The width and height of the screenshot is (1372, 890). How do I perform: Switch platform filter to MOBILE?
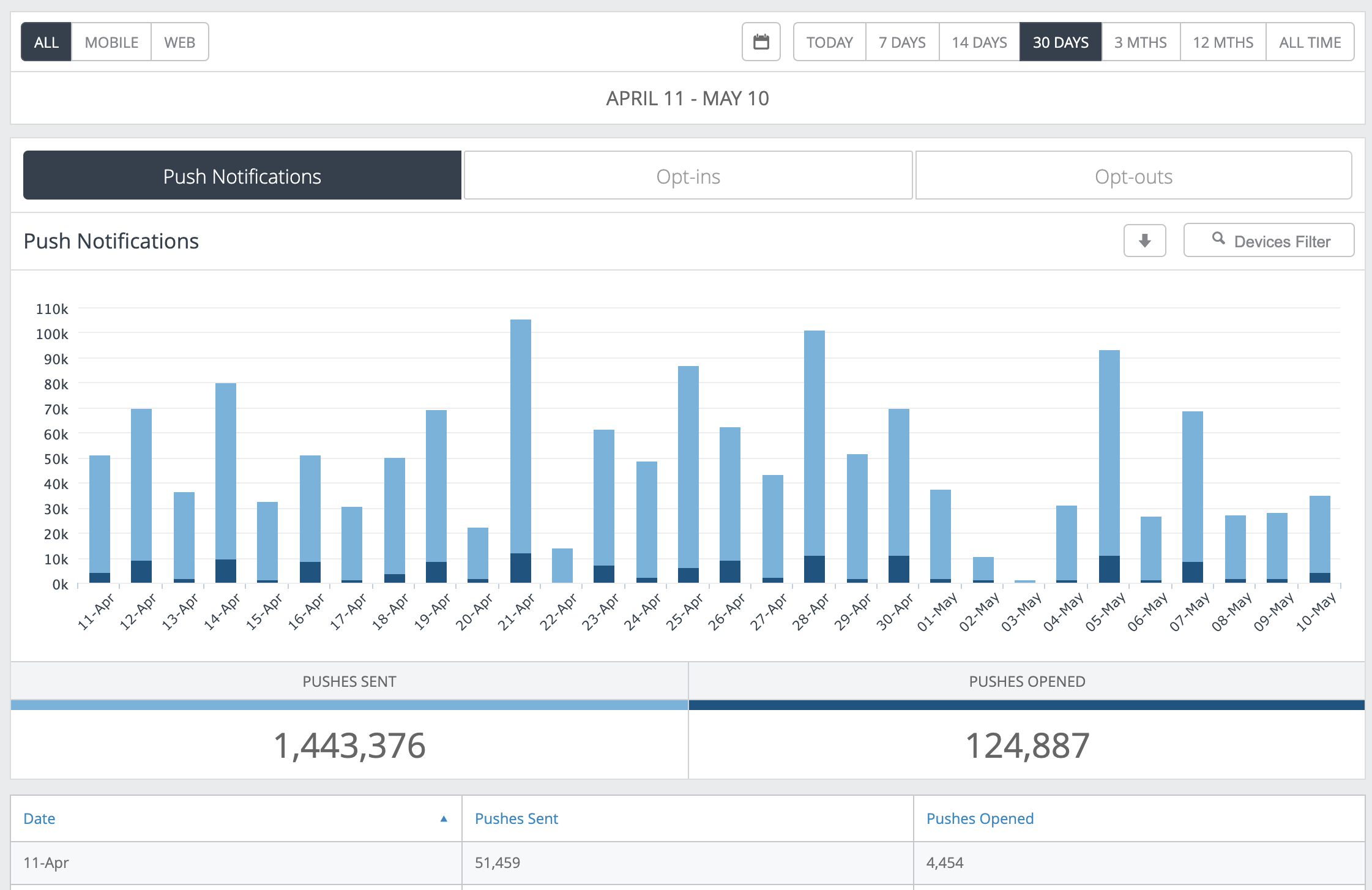click(111, 42)
